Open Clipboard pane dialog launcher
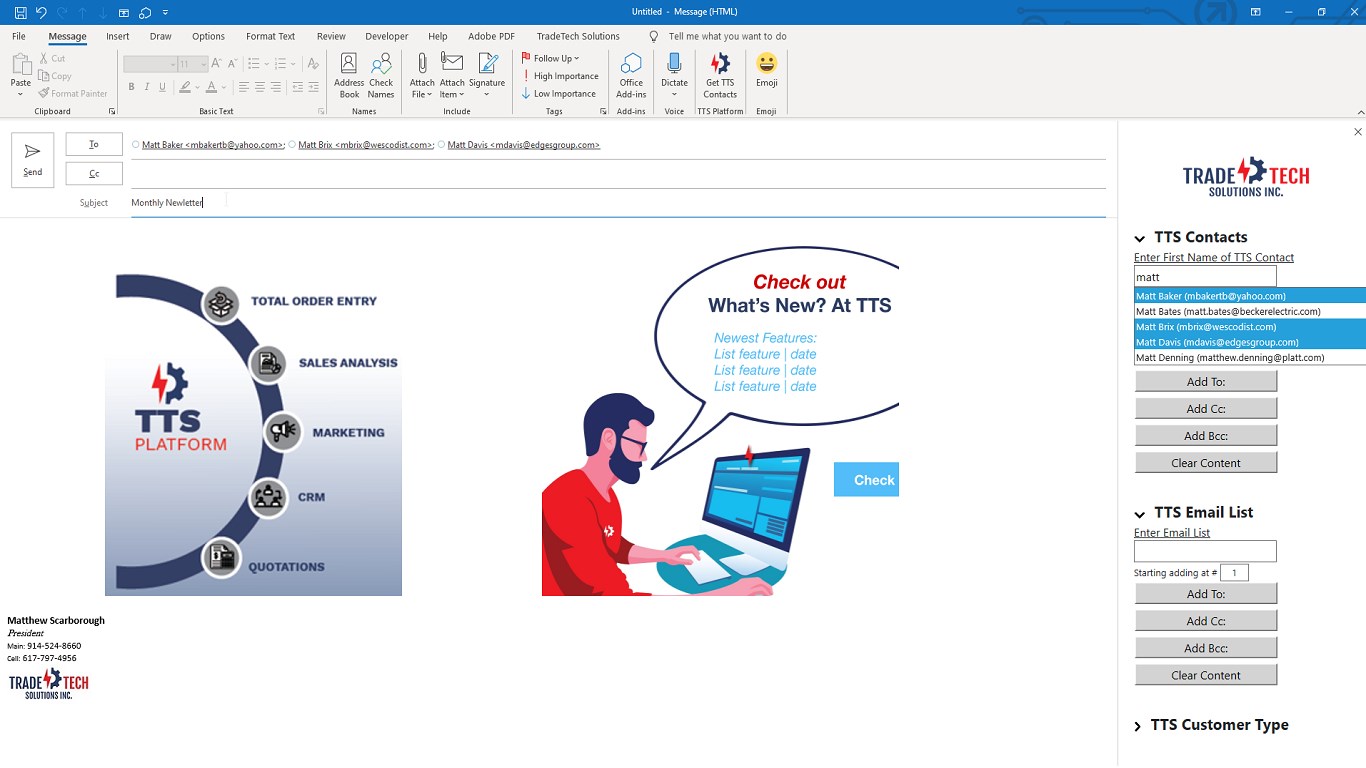Screen dimensions: 1366x768 112,111
